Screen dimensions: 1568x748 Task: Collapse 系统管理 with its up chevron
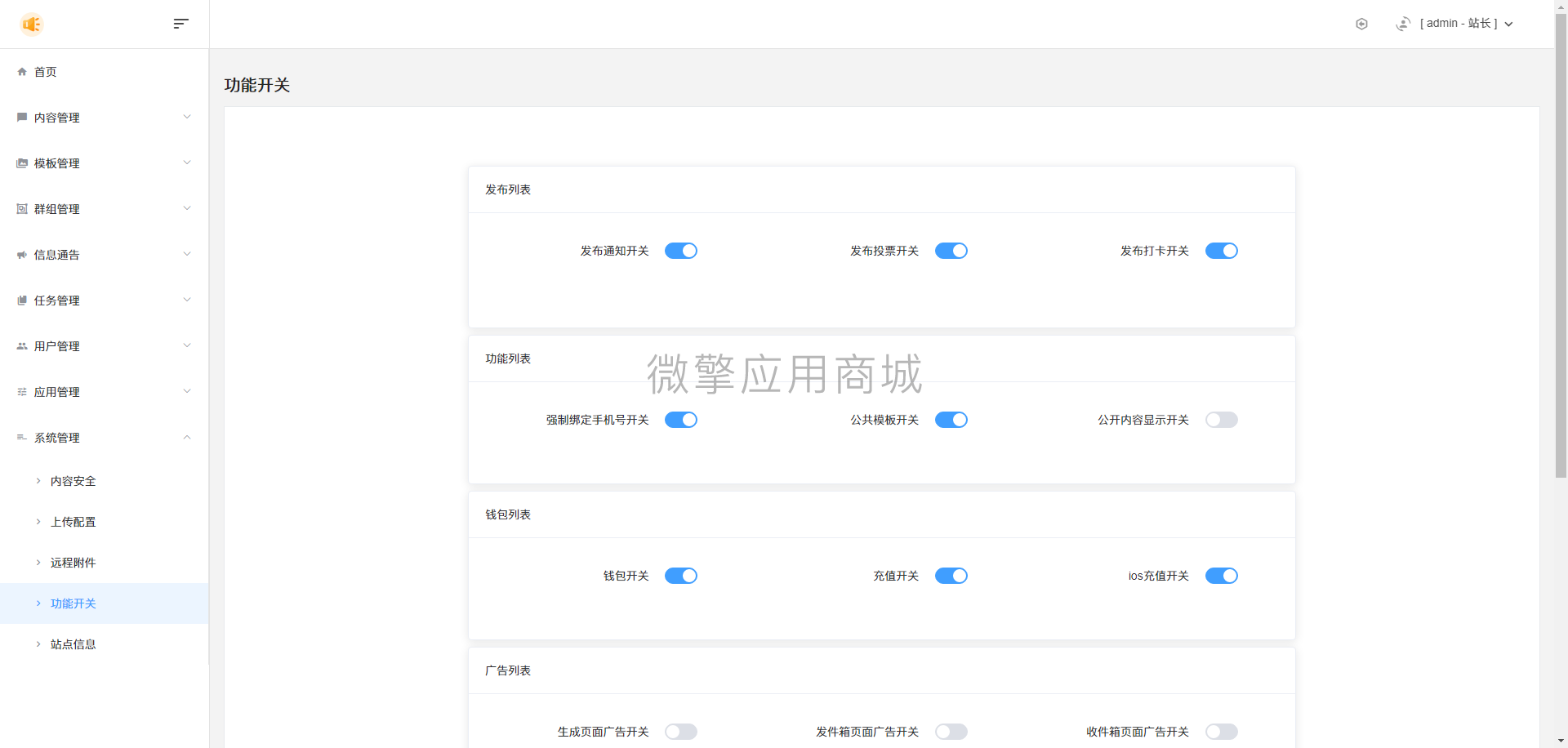187,437
